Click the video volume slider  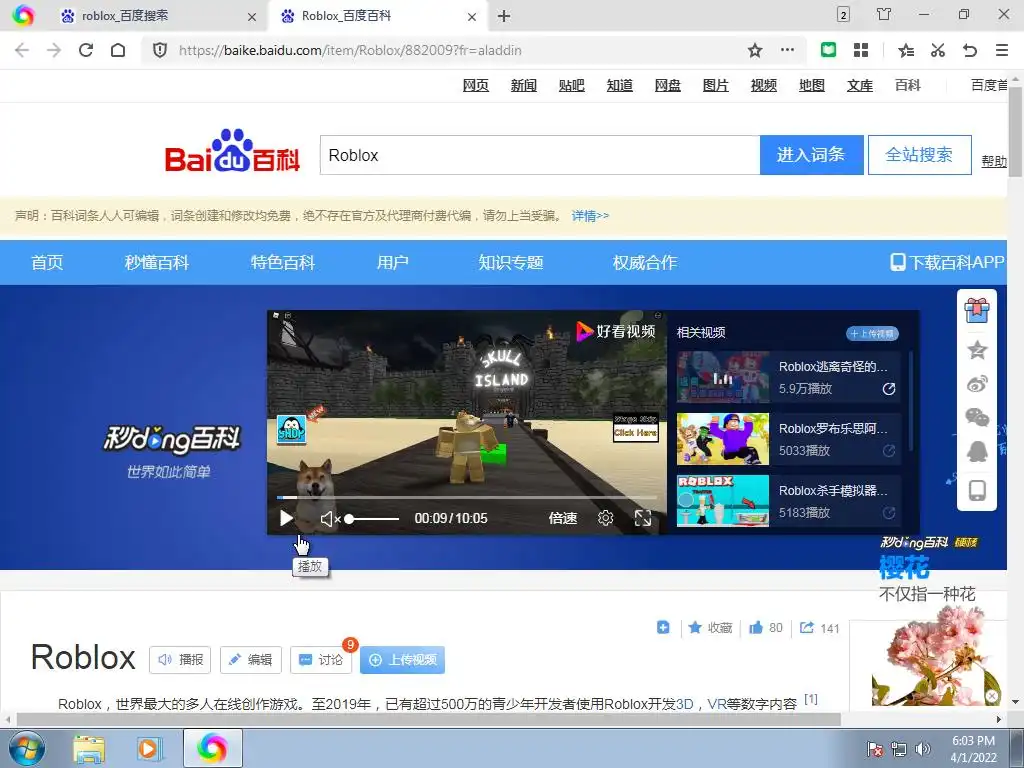(x=373, y=519)
